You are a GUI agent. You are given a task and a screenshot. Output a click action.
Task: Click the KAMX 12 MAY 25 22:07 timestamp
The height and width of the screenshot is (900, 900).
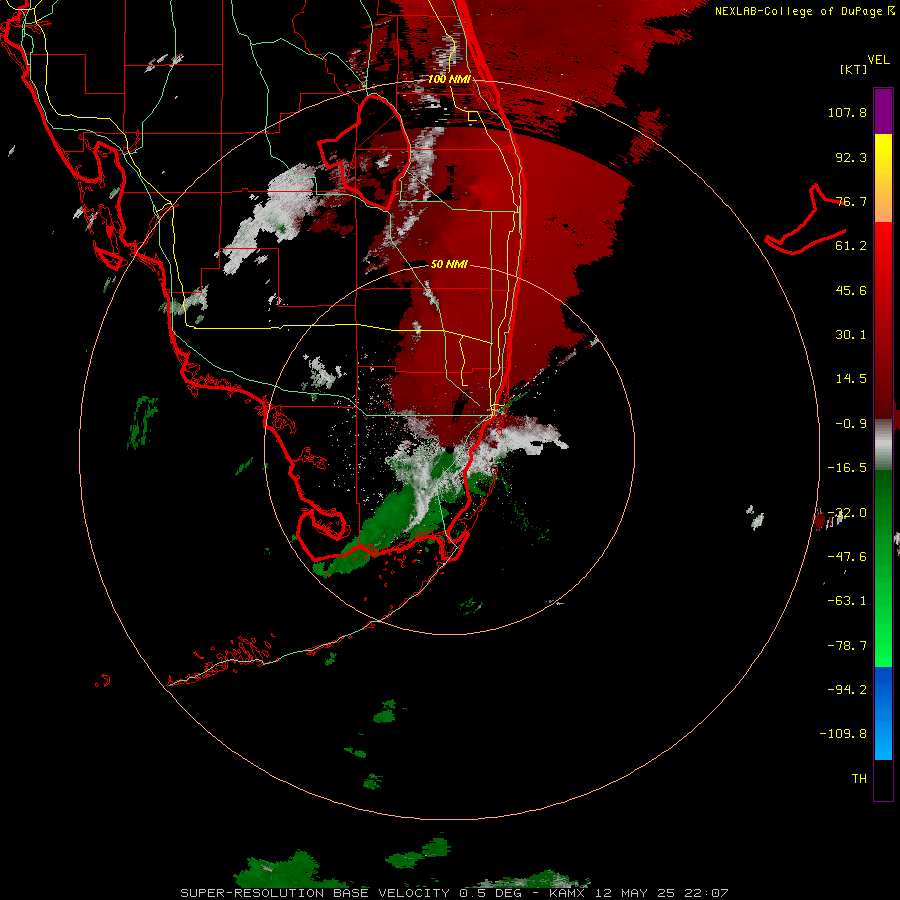[x=639, y=893]
